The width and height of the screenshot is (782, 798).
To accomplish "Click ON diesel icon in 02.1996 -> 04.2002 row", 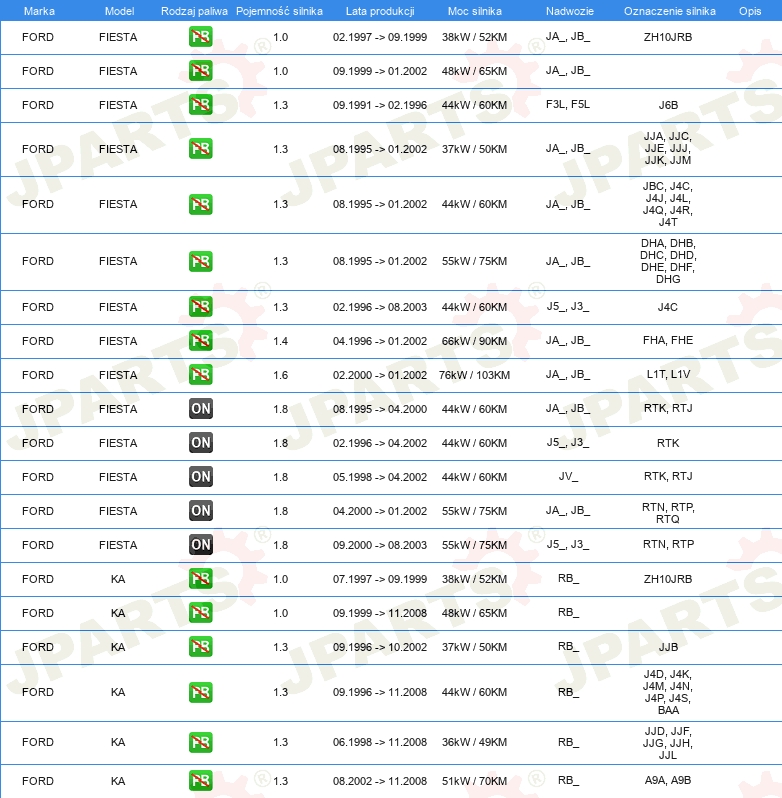I will click(x=200, y=443).
